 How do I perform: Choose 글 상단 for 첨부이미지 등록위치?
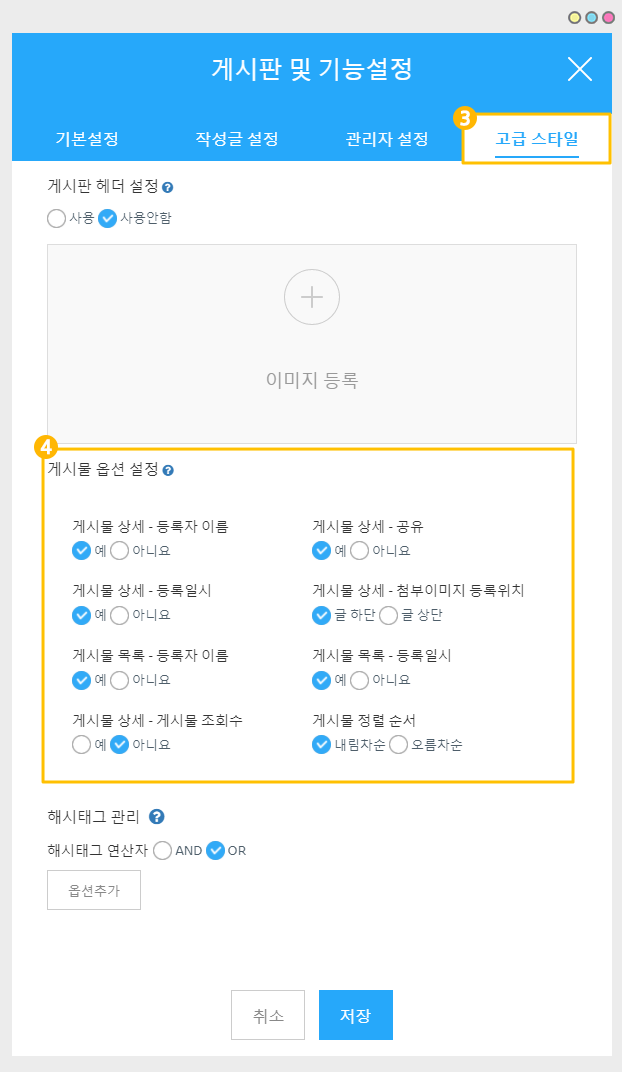pyautogui.click(x=389, y=615)
